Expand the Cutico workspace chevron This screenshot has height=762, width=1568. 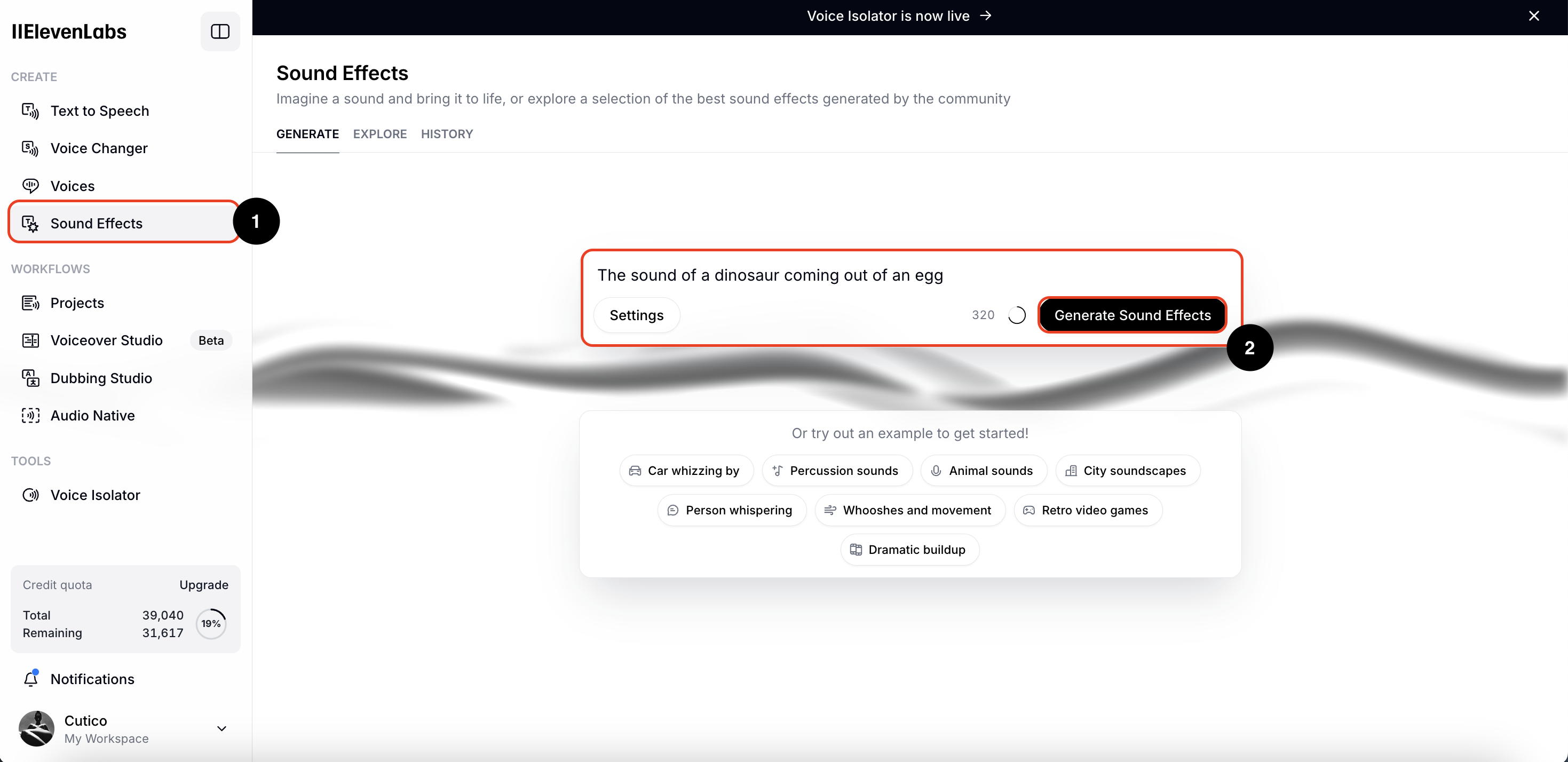click(x=221, y=728)
